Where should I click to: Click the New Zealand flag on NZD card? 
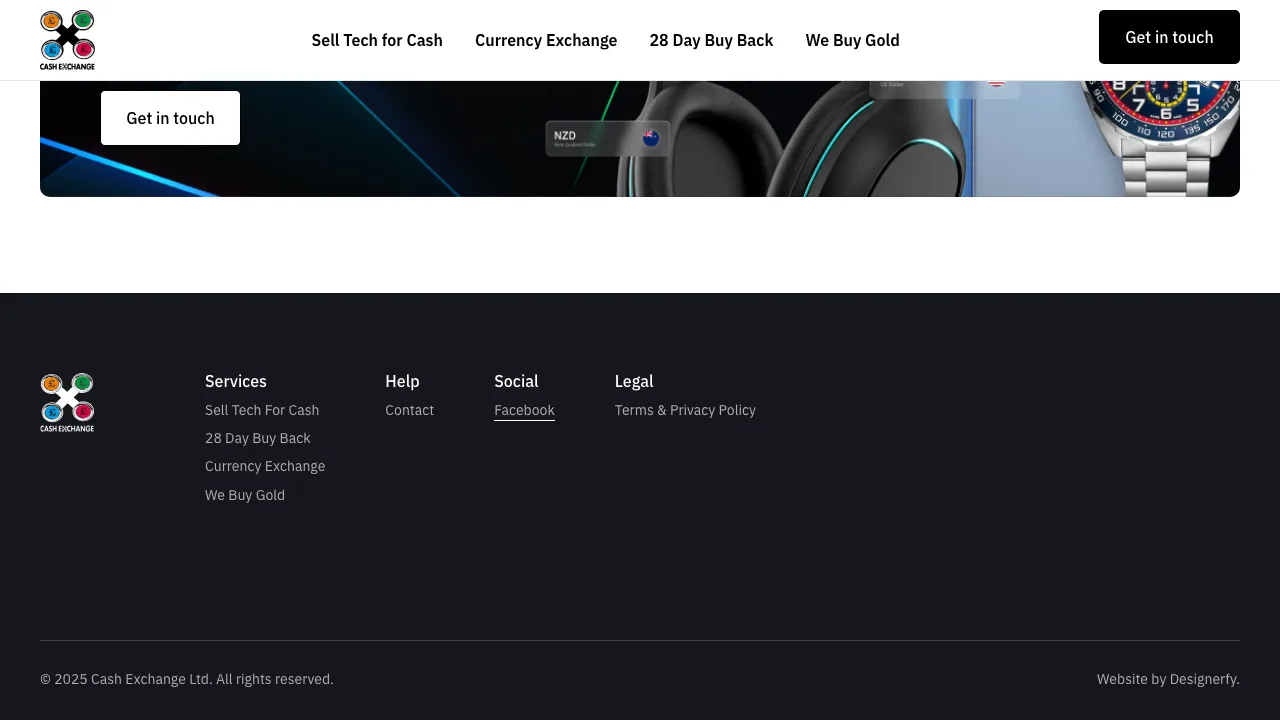[x=650, y=138]
